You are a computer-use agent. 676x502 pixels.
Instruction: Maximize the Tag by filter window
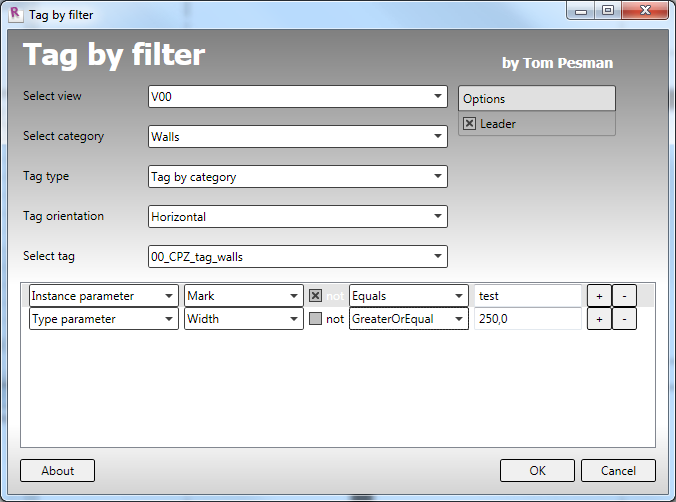coord(608,11)
